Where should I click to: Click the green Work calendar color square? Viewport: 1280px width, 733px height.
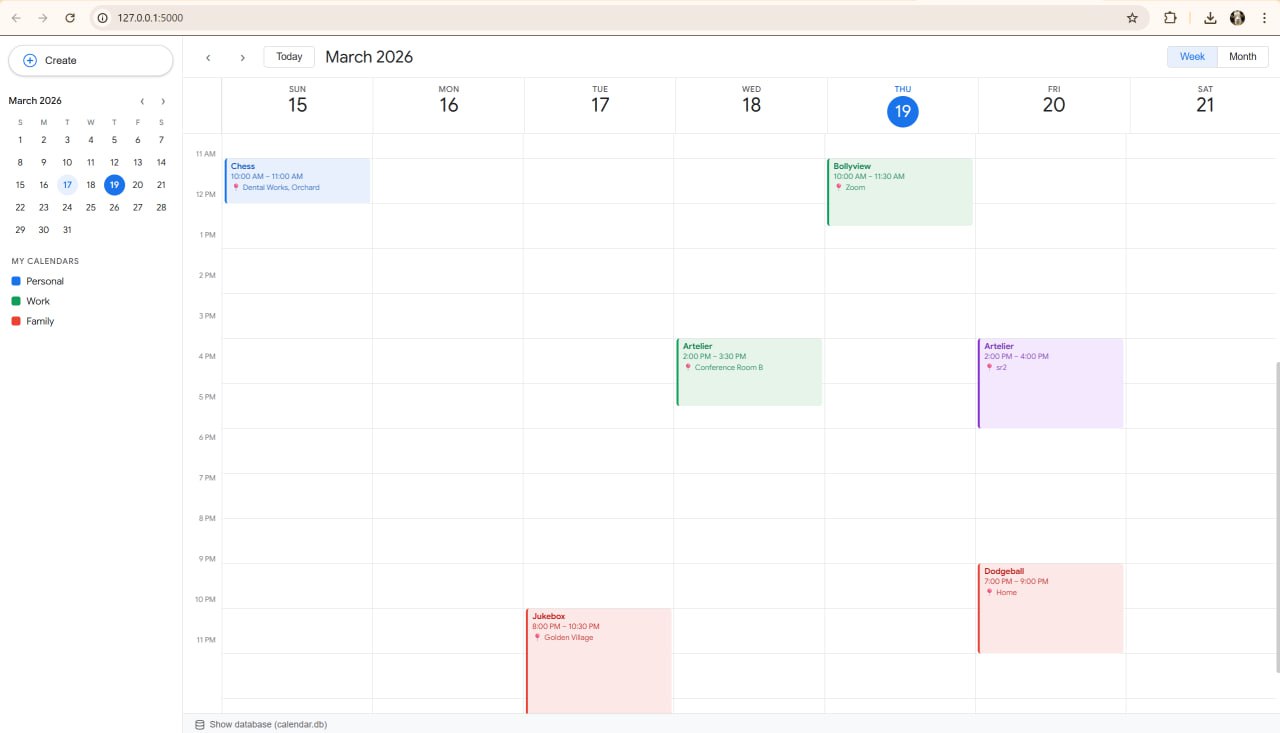pos(16,301)
